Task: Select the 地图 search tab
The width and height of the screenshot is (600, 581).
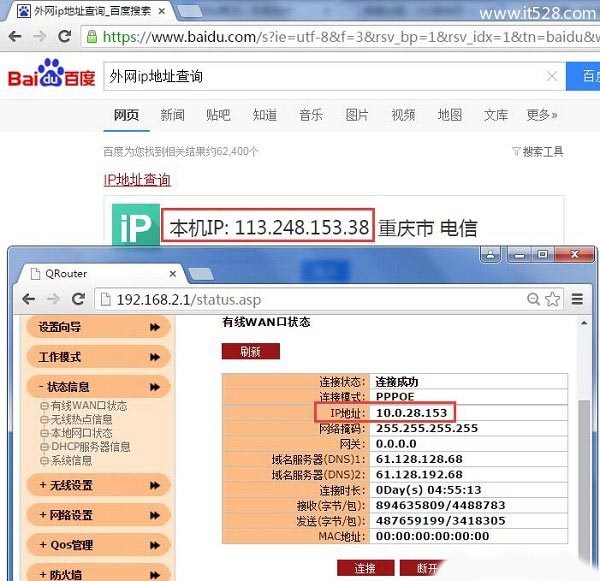Action: pyautogui.click(x=450, y=115)
